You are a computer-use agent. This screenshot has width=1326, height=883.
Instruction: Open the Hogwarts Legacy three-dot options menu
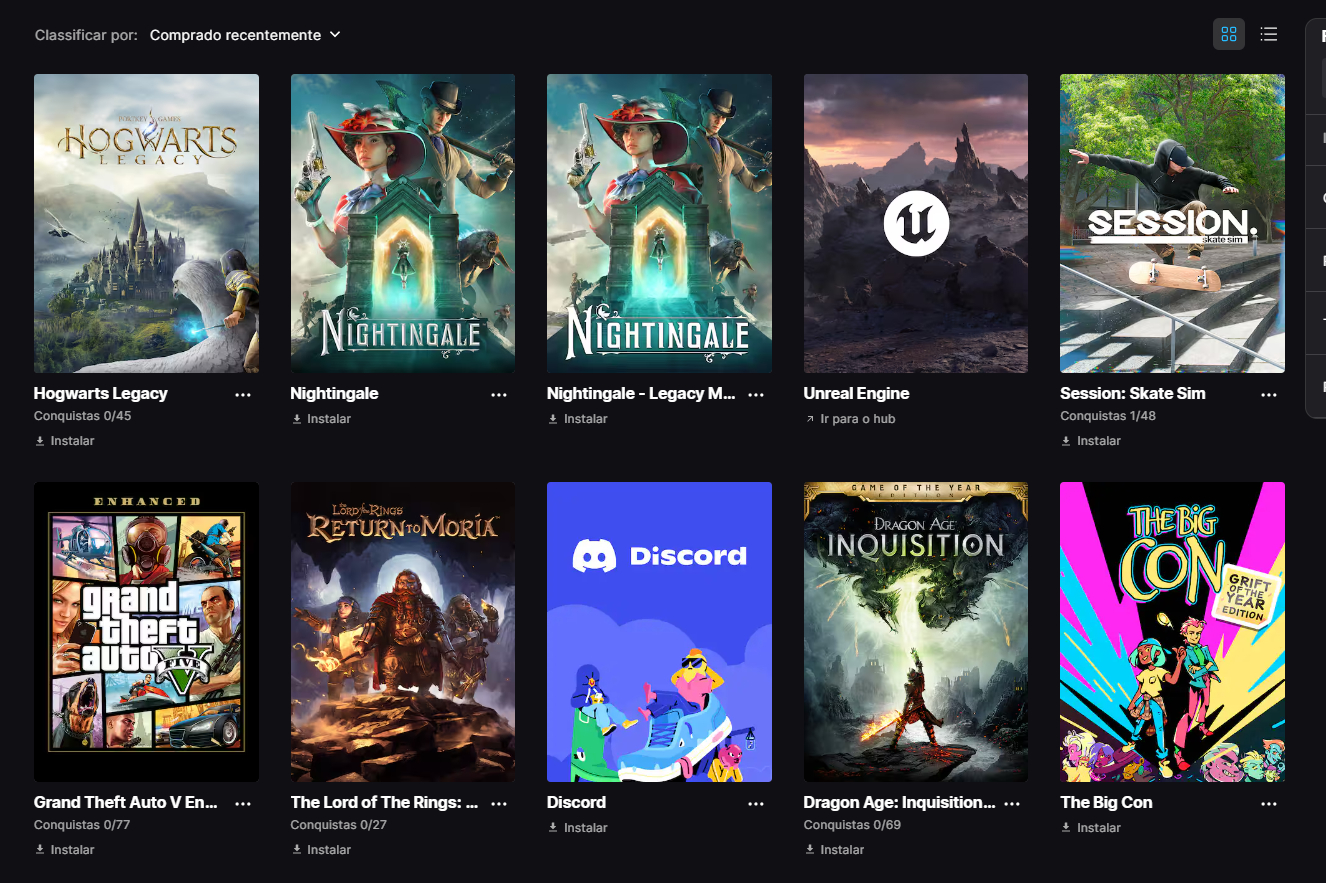pos(243,395)
